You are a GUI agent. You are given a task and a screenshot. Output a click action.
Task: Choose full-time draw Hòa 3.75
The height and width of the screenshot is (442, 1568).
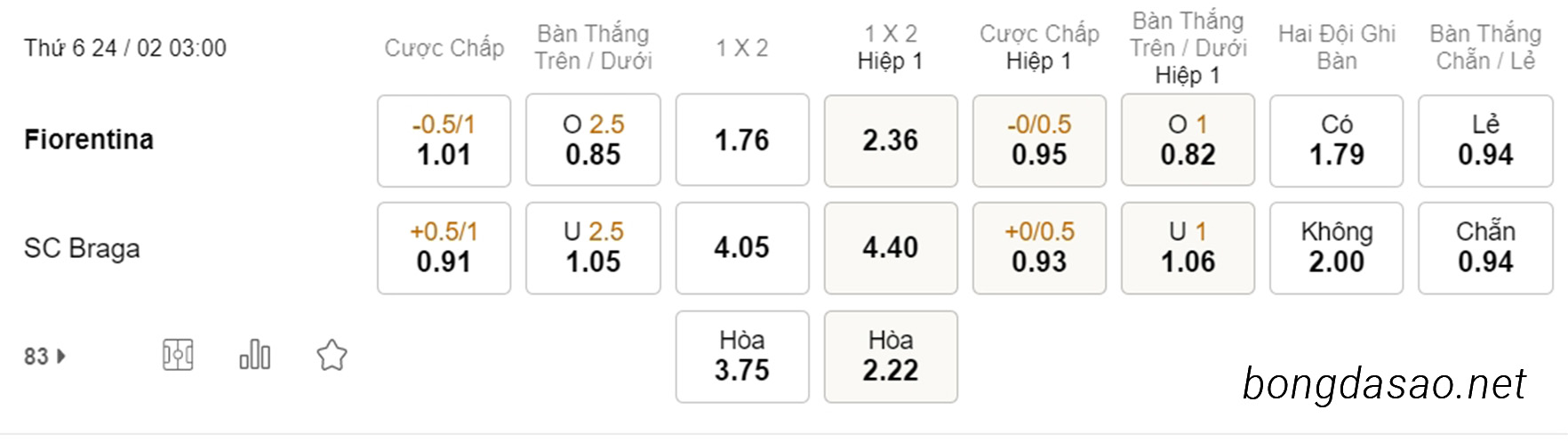[742, 357]
